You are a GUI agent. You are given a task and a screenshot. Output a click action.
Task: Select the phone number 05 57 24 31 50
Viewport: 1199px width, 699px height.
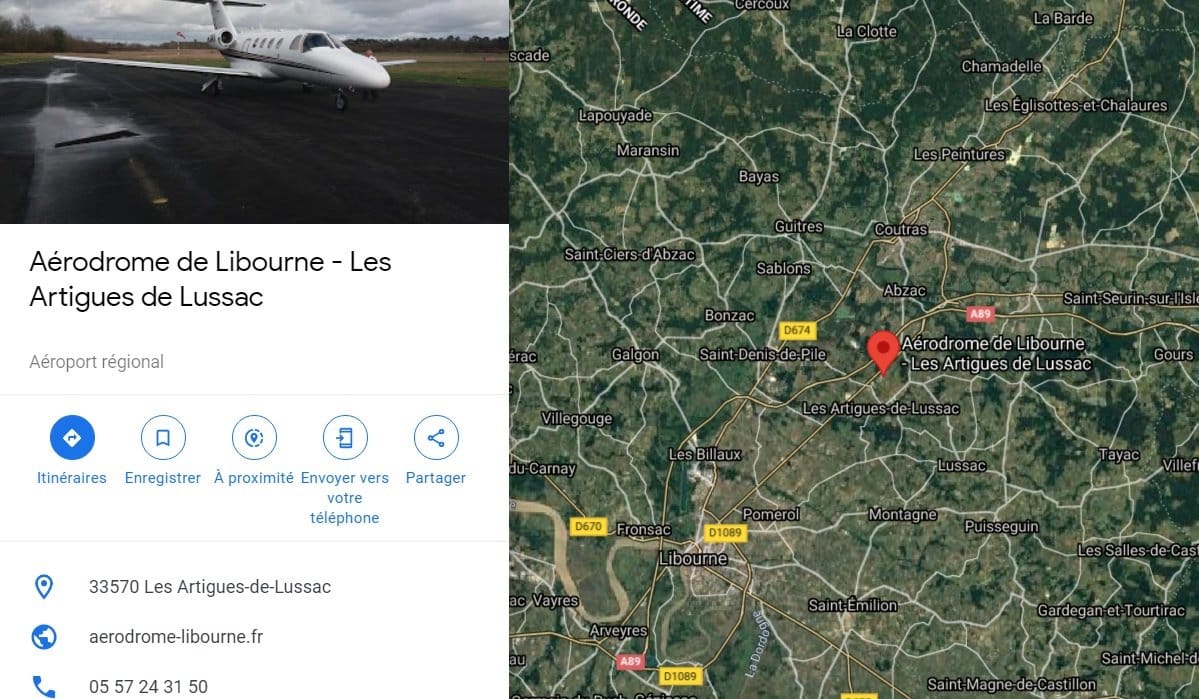(x=148, y=687)
